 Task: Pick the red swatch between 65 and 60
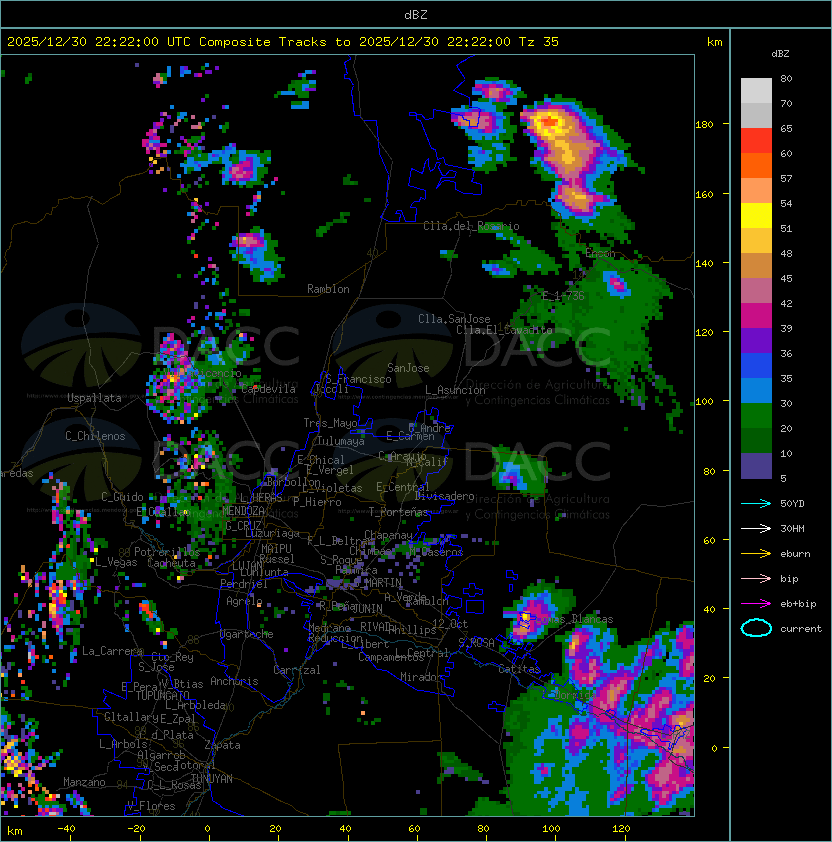point(756,141)
